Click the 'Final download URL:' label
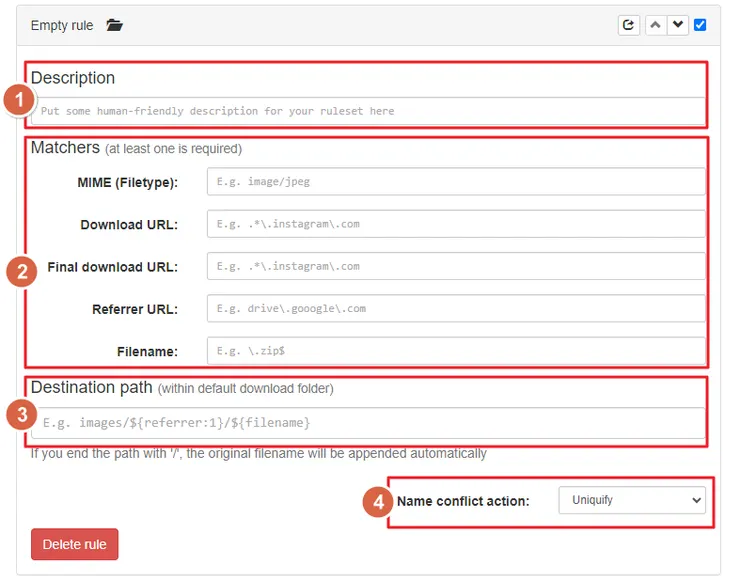This screenshot has width=740, height=579. tap(113, 267)
